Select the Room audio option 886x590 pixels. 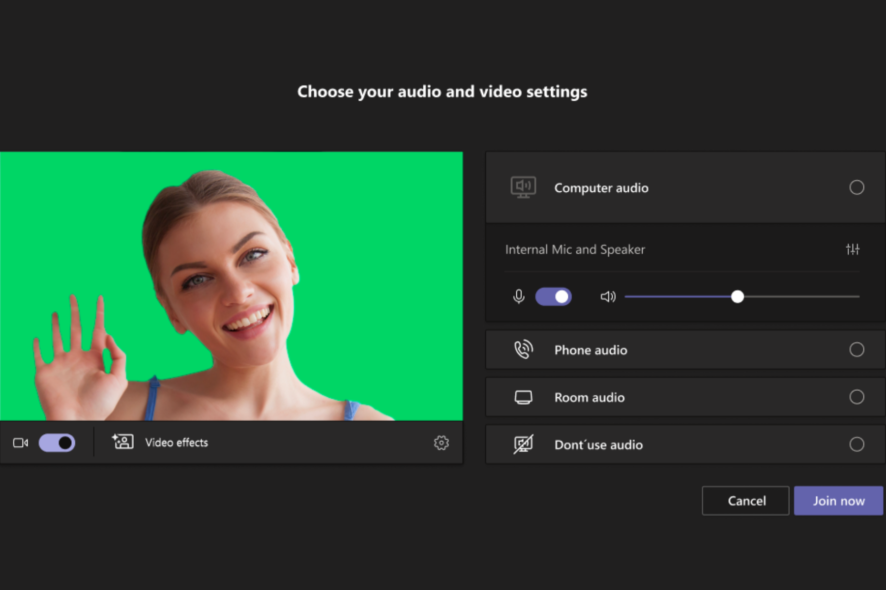pos(856,397)
